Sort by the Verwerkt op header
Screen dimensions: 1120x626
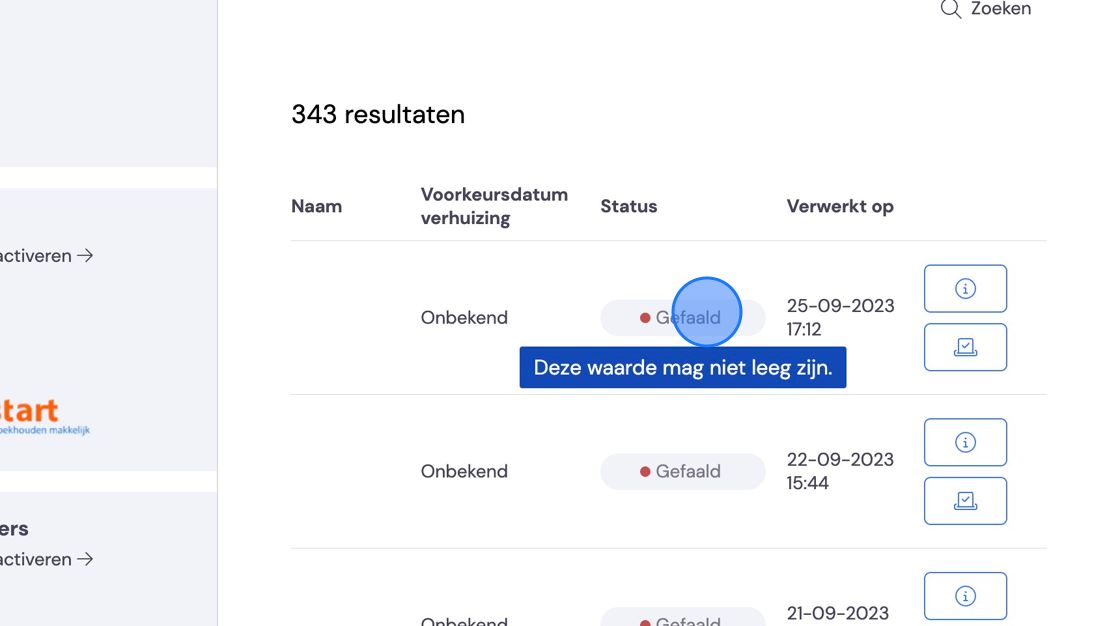[840, 207]
